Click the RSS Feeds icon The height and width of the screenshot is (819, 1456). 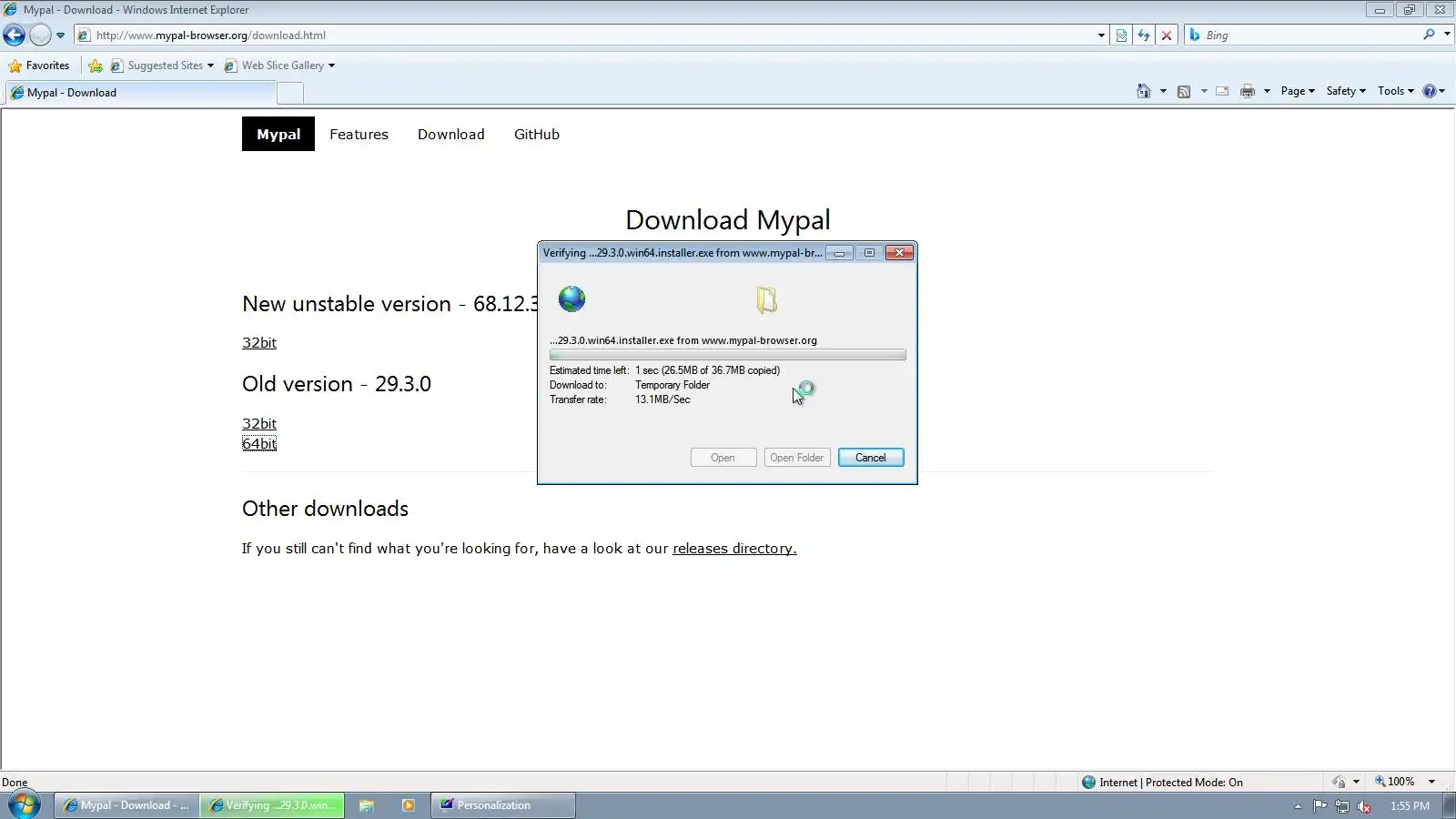point(1184,91)
